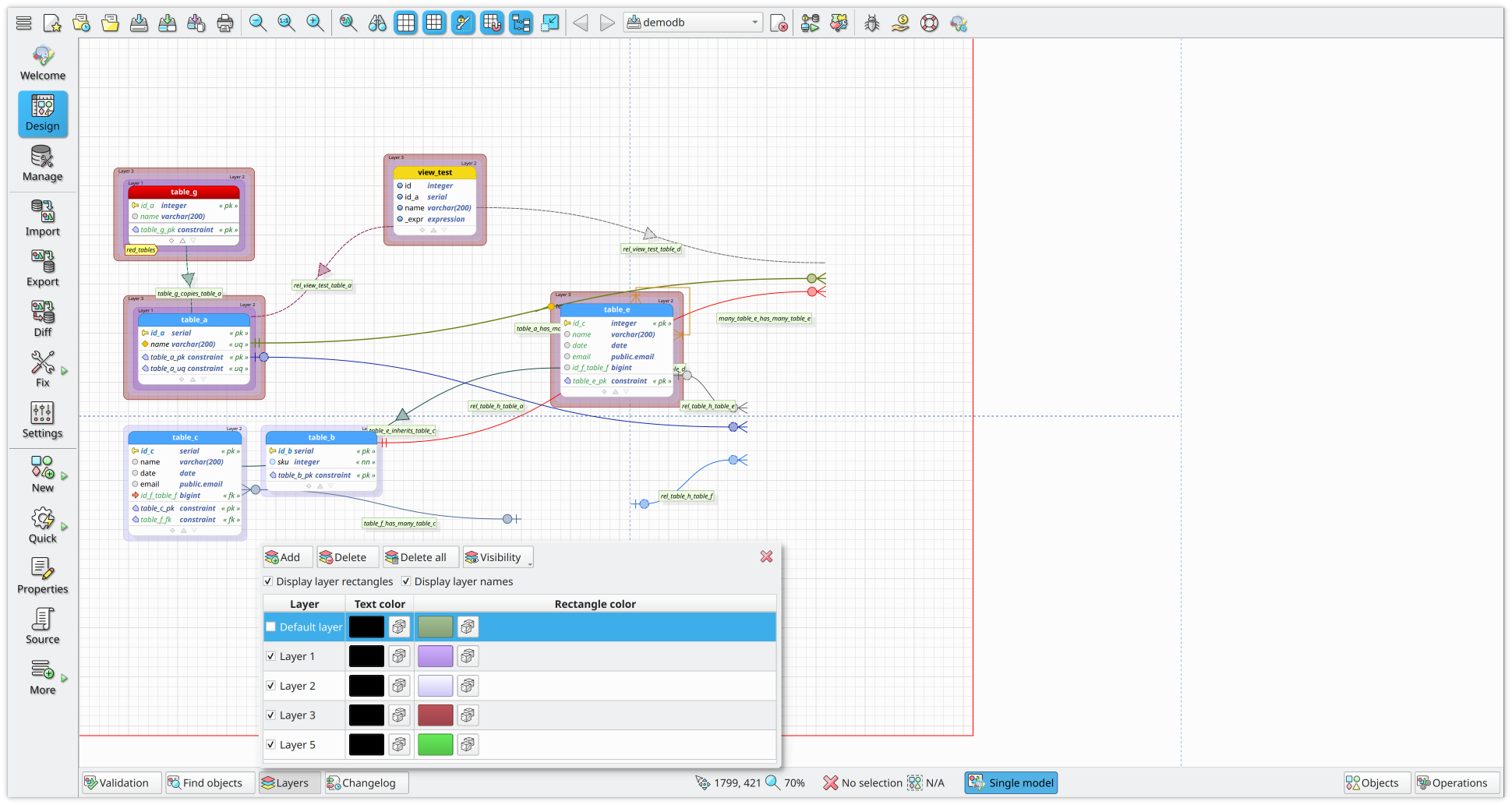Toggle page delimiters display button
Viewport: 1512px width, 805px height.
[435, 23]
